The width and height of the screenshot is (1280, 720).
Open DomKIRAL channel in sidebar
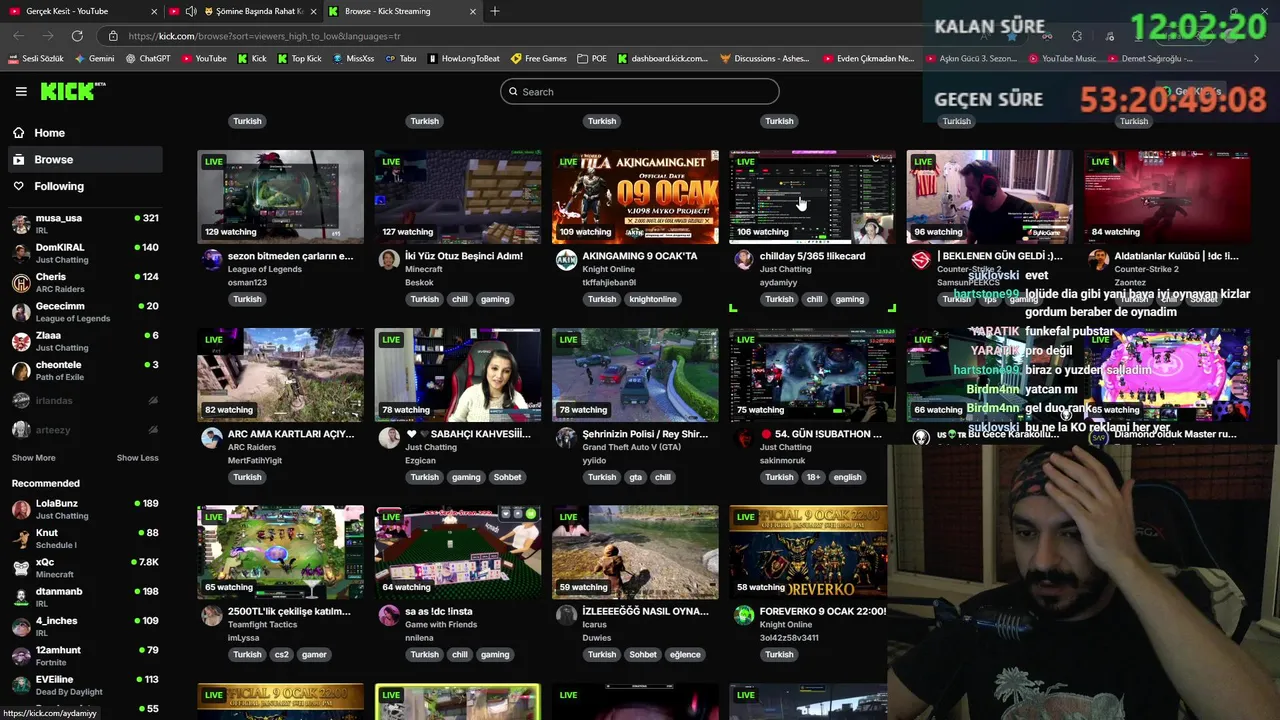point(84,253)
